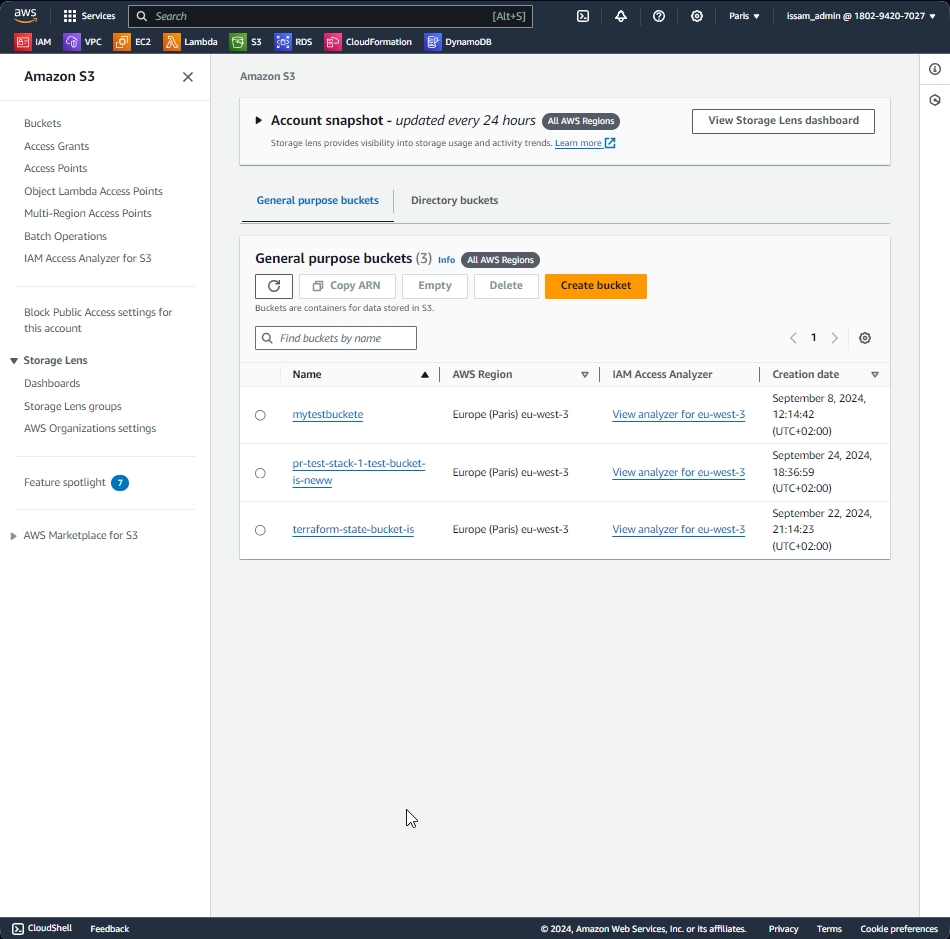
Task: Click the Create bucket button
Action: coord(596,286)
